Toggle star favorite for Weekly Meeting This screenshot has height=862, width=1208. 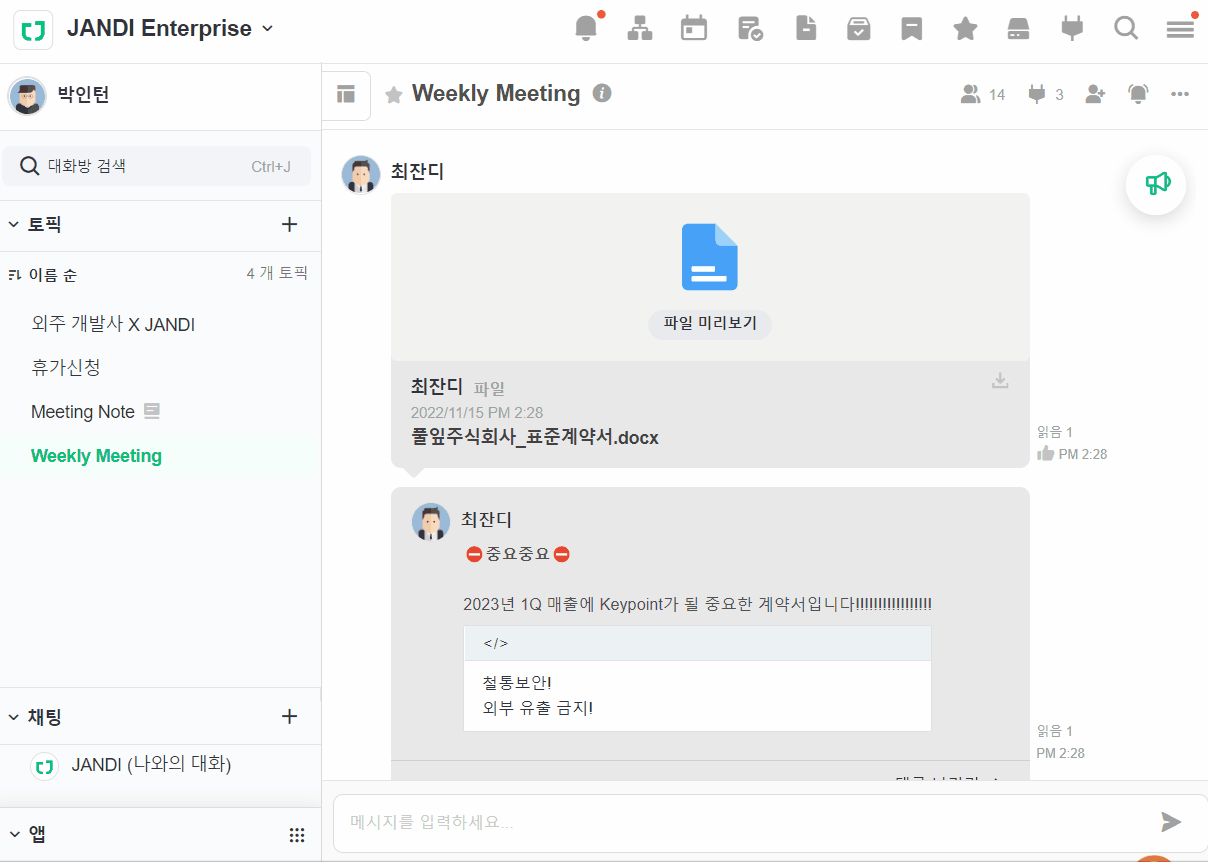click(x=394, y=94)
